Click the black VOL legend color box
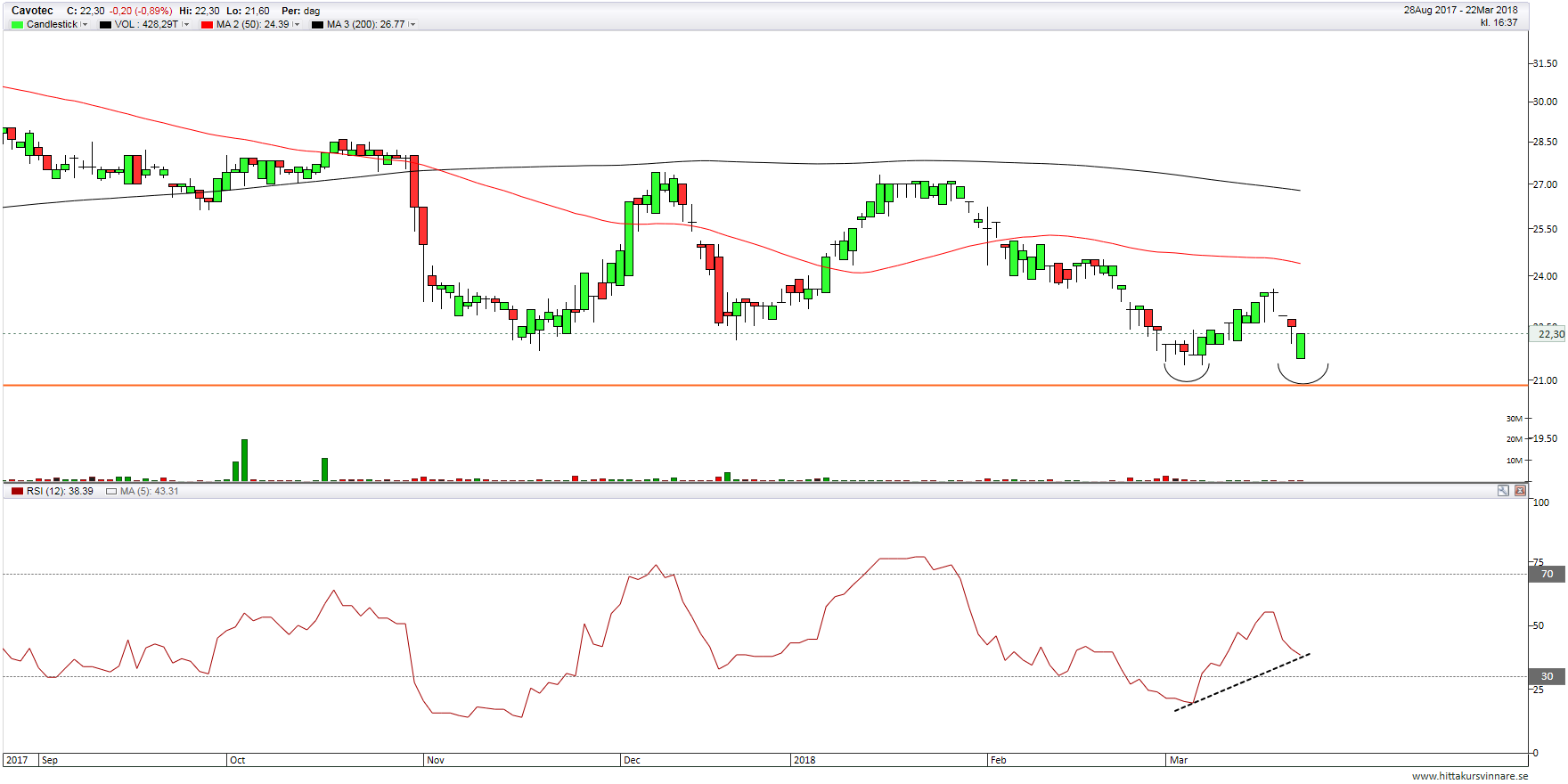The height and width of the screenshot is (784, 1568). [105, 25]
